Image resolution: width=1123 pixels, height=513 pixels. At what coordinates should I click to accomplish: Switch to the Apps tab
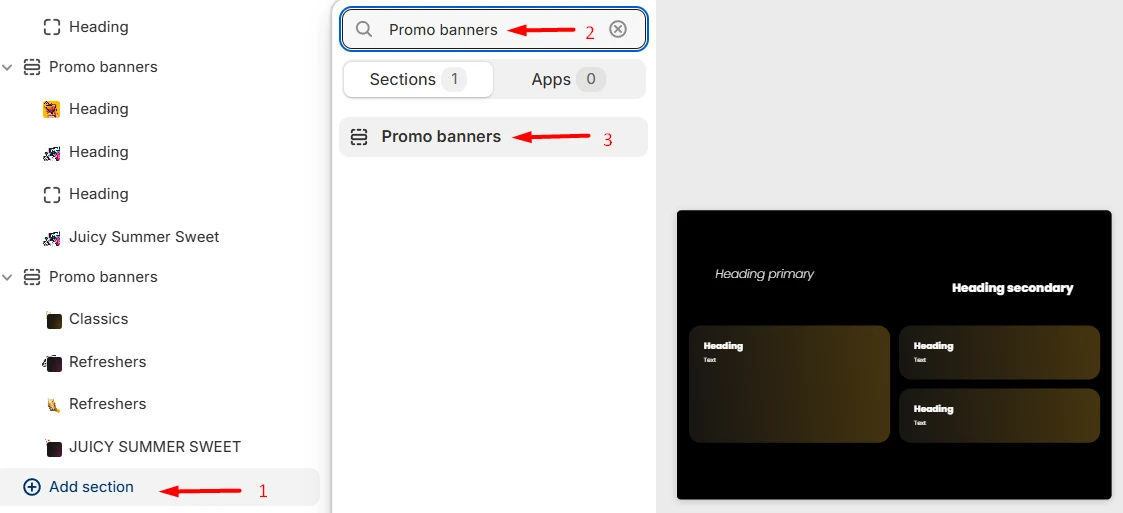click(569, 80)
